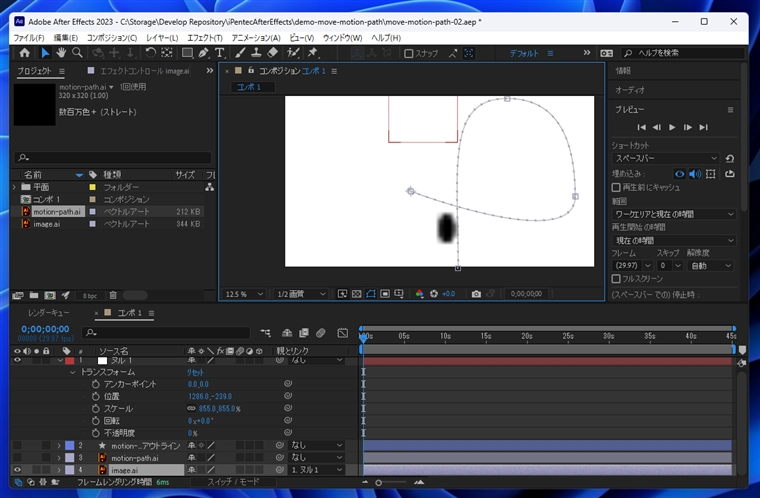The width and height of the screenshot is (760, 498).
Task: Select the Hand tool in toolbar
Action: [x=61, y=53]
